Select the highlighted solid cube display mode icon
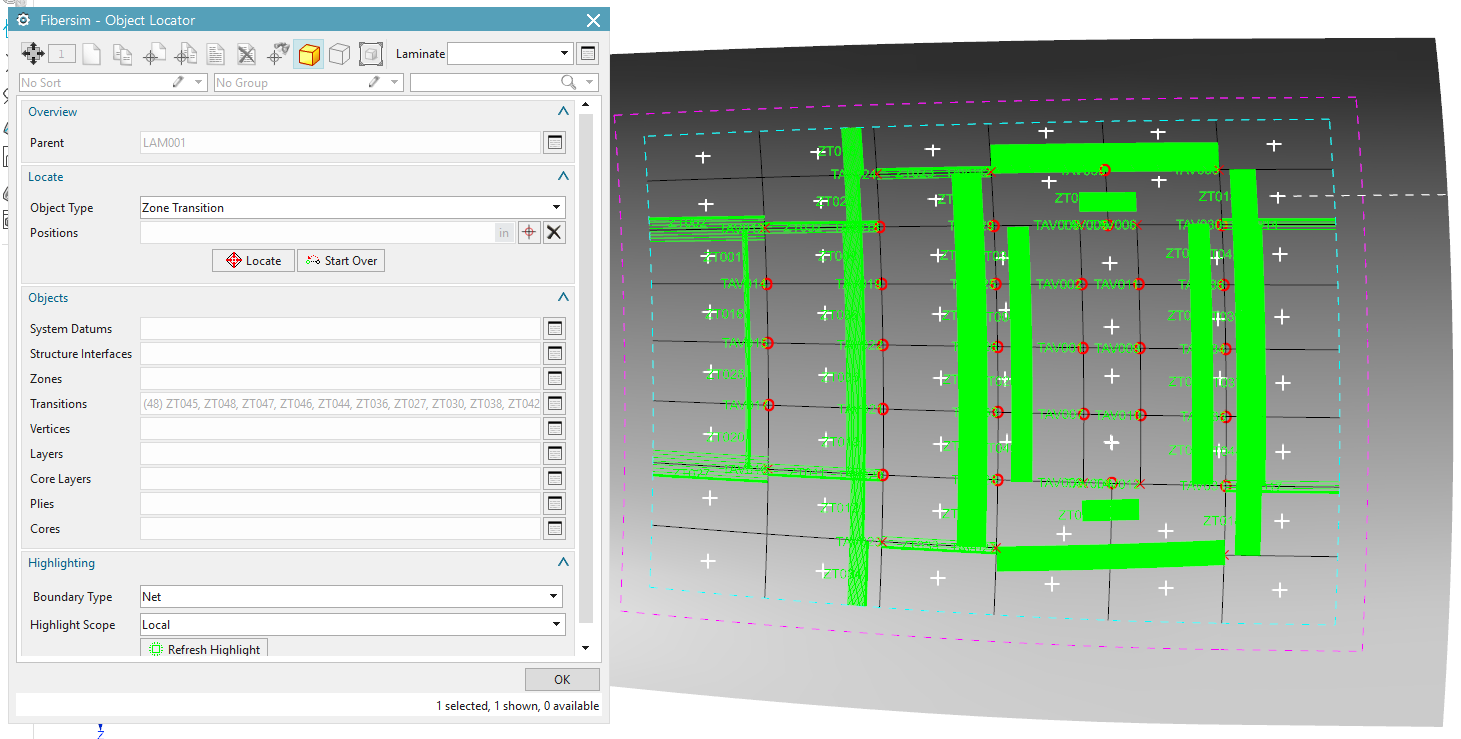This screenshot has height=739, width=1461. click(x=309, y=53)
